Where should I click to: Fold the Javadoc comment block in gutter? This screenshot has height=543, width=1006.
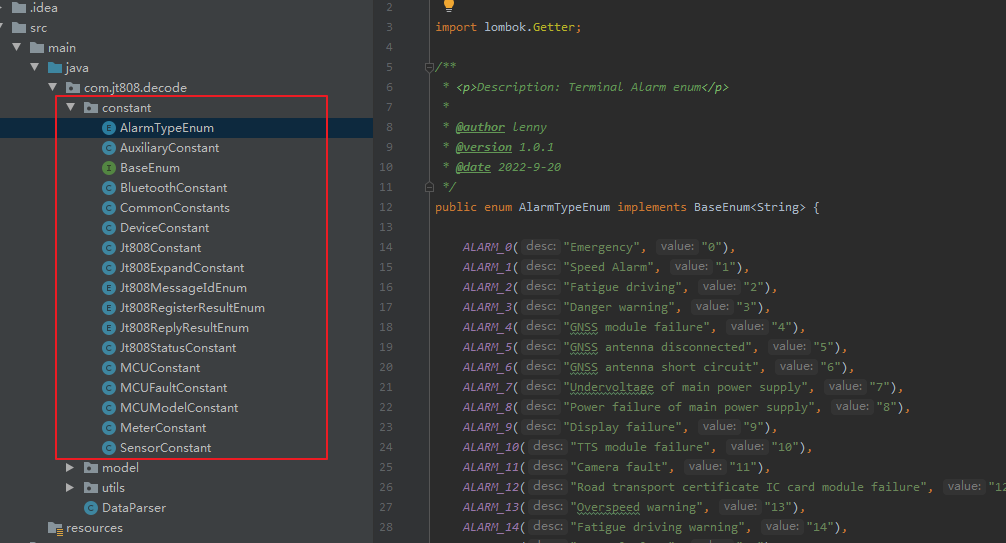(x=429, y=67)
